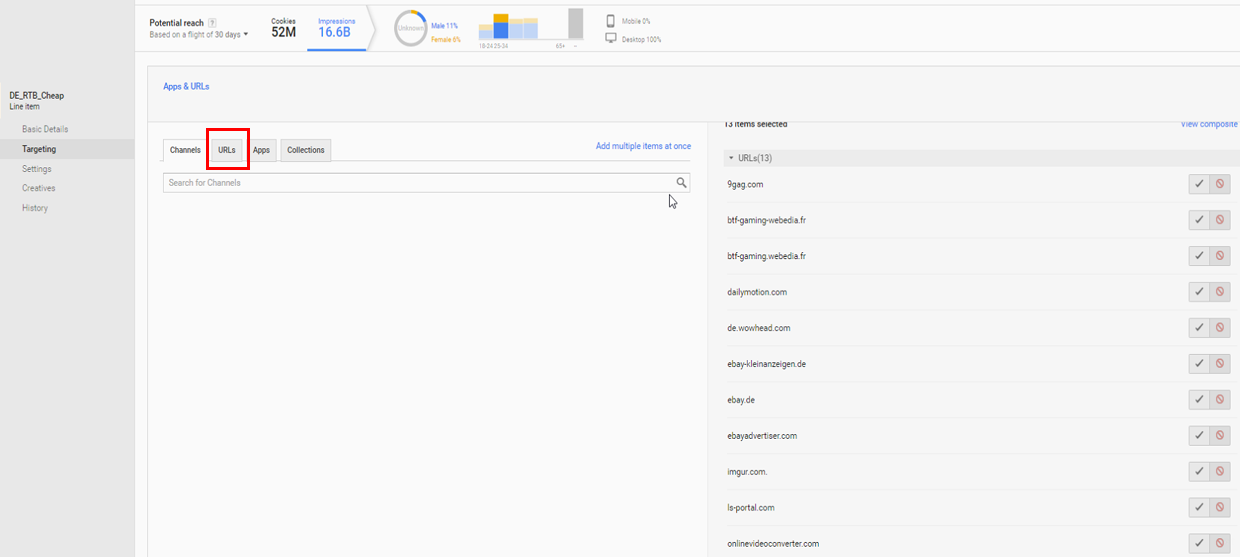This screenshot has width=1240, height=557.
Task: Include imgur.com. with its checkmark button
Action: 1199,472
